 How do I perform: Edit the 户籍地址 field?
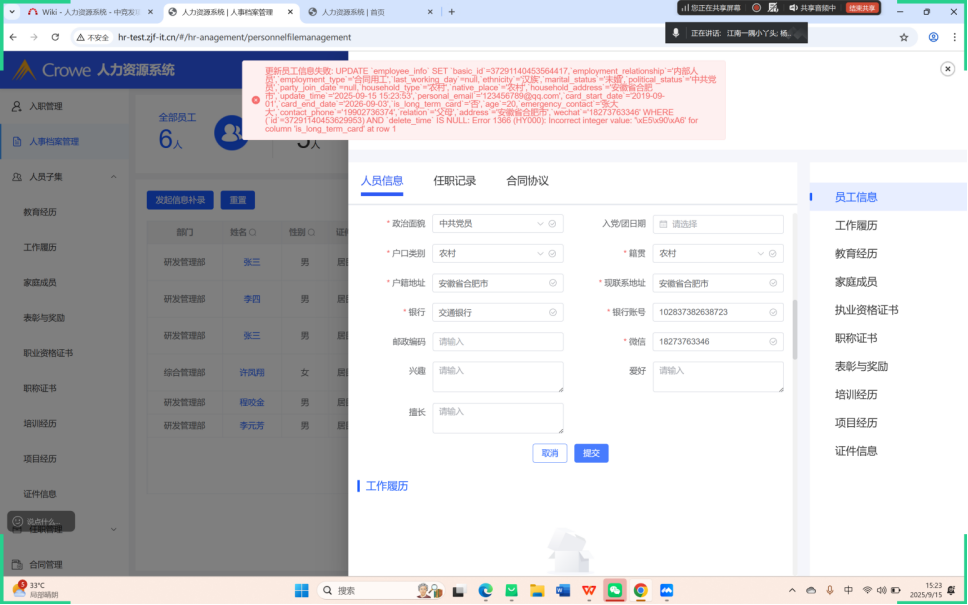pyautogui.click(x=498, y=283)
